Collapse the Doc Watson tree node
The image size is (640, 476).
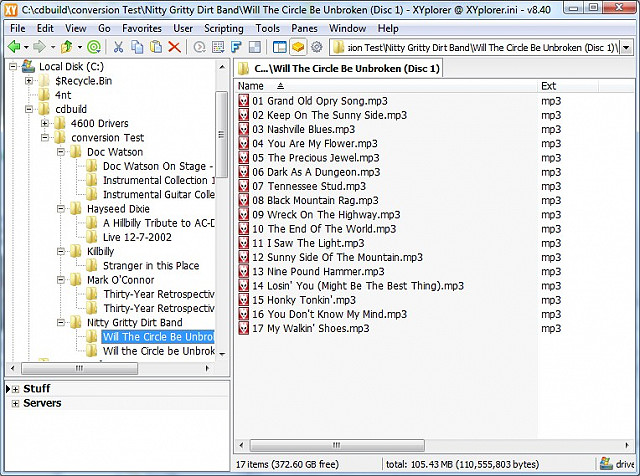click(x=60, y=152)
